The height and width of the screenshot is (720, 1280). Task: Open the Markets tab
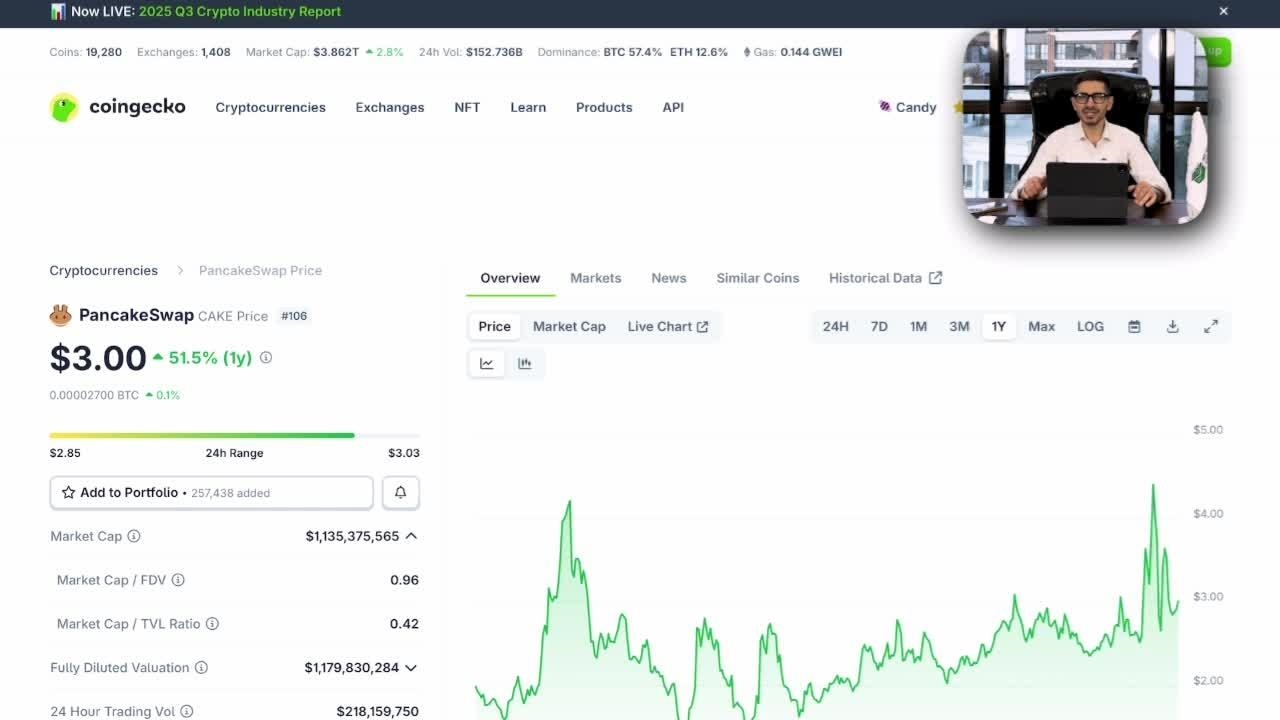(595, 278)
